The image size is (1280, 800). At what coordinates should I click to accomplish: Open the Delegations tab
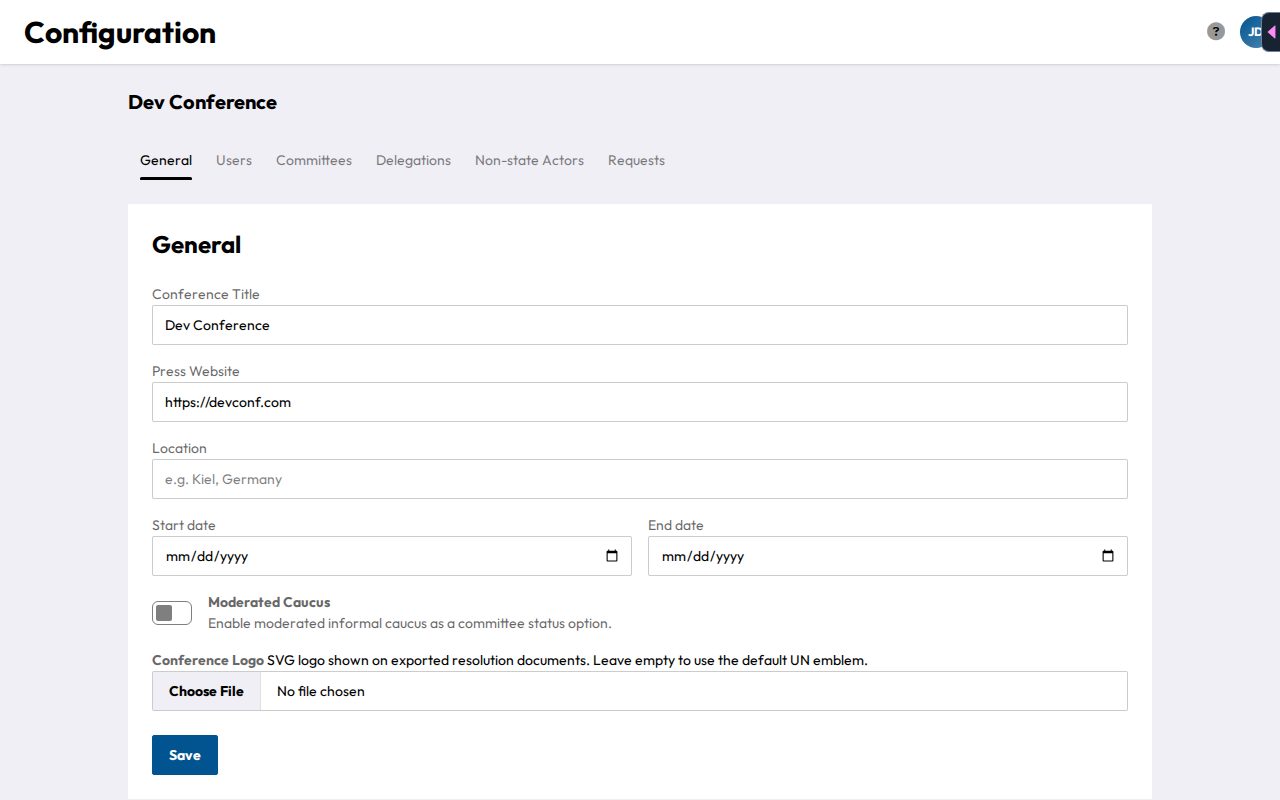pos(413,160)
